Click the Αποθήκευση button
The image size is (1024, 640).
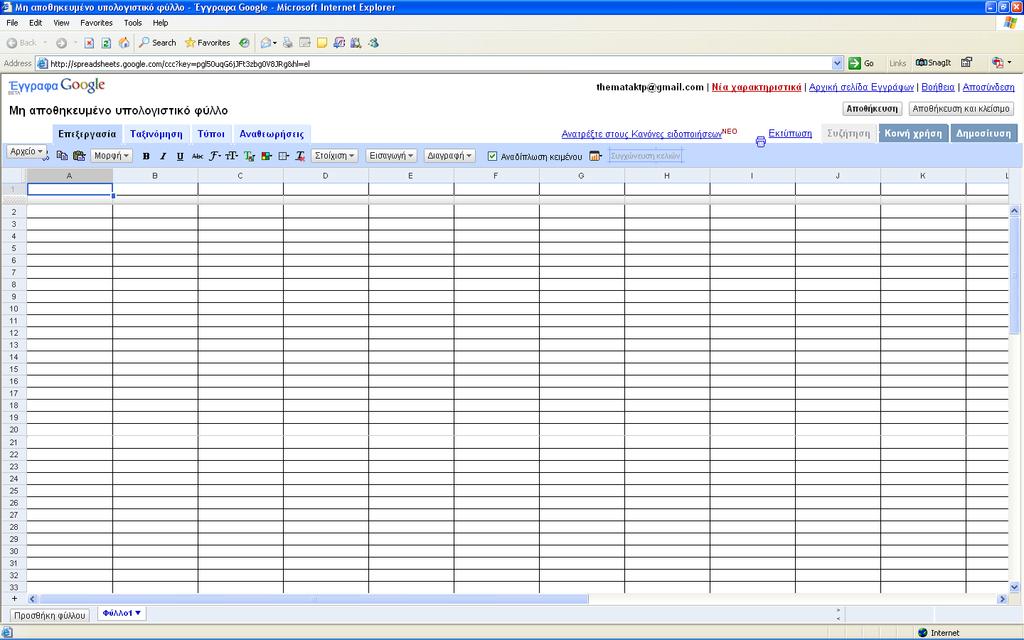tap(872, 109)
